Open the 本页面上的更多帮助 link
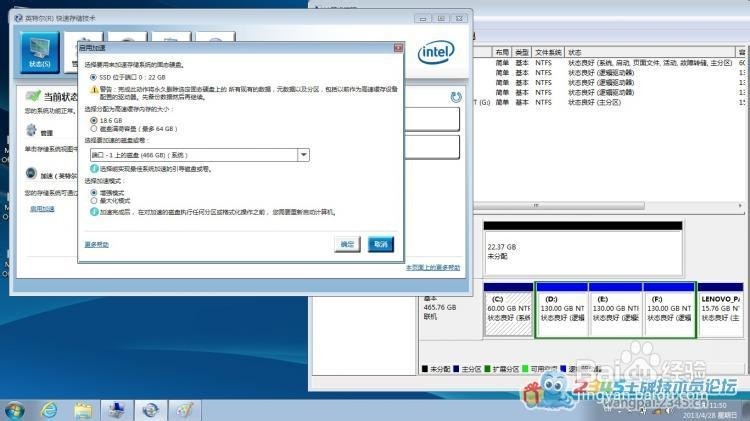The width and height of the screenshot is (750, 421). (x=433, y=267)
